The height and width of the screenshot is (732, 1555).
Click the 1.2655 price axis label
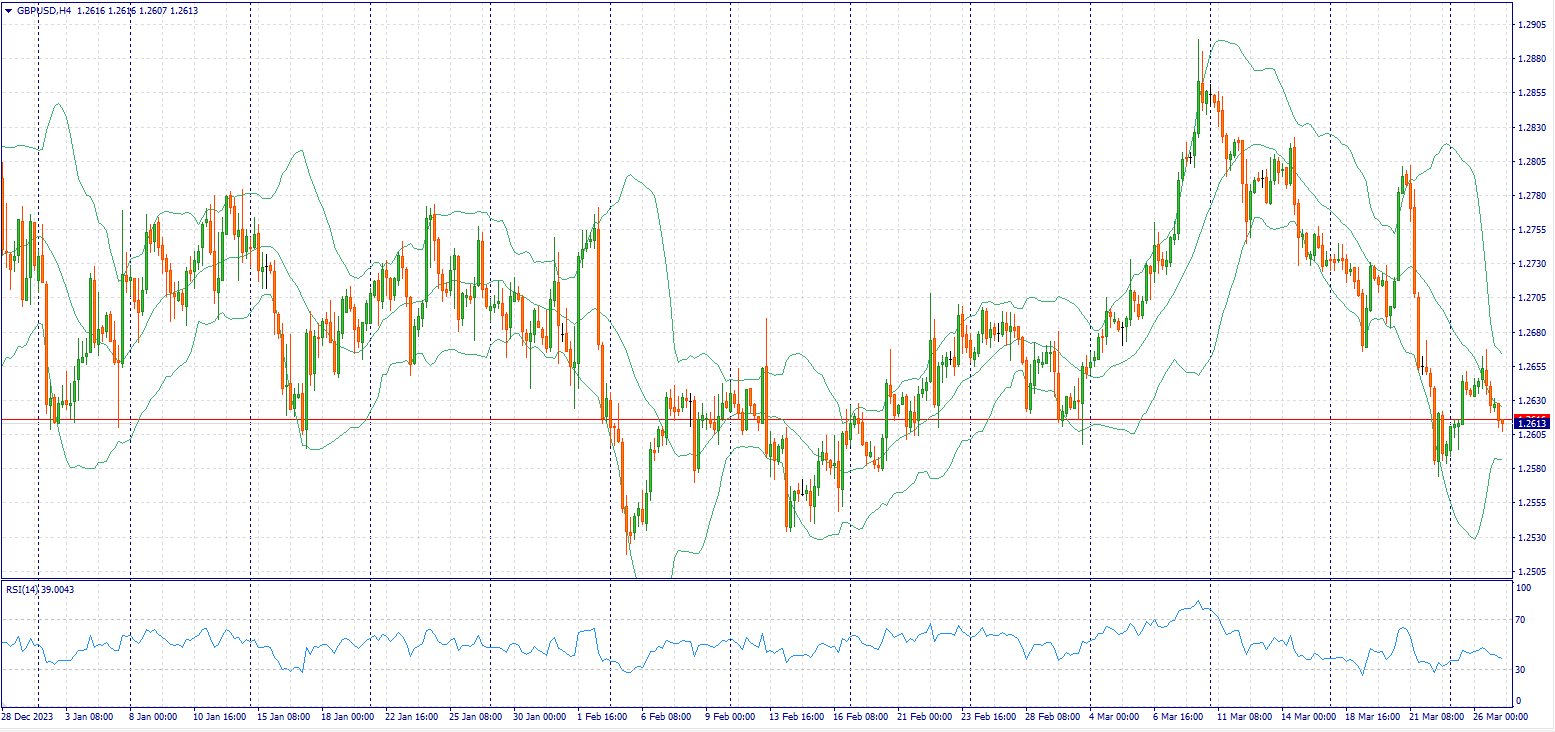click(x=1531, y=367)
